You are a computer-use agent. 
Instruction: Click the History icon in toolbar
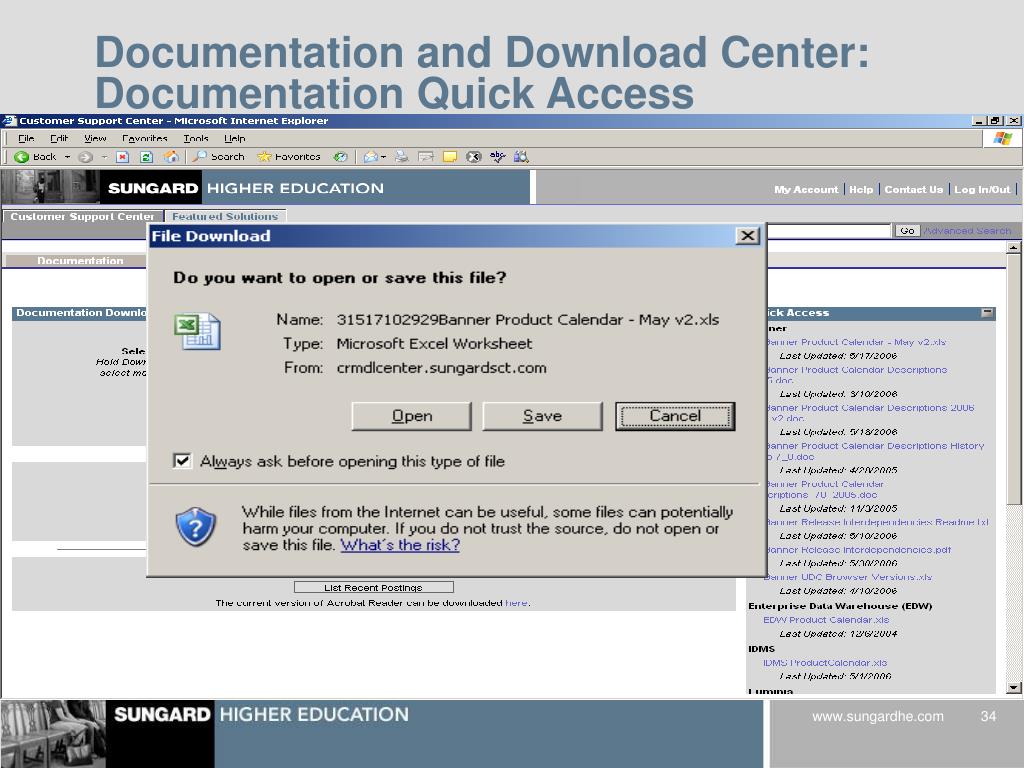click(x=340, y=157)
